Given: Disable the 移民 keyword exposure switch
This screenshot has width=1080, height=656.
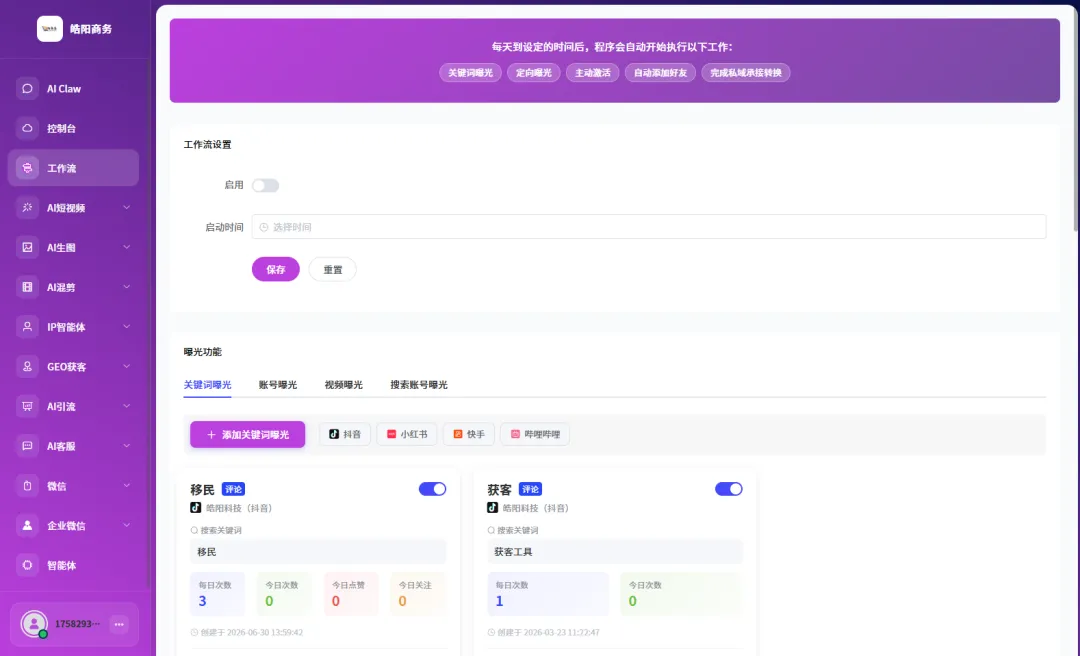Looking at the screenshot, I should pos(433,489).
